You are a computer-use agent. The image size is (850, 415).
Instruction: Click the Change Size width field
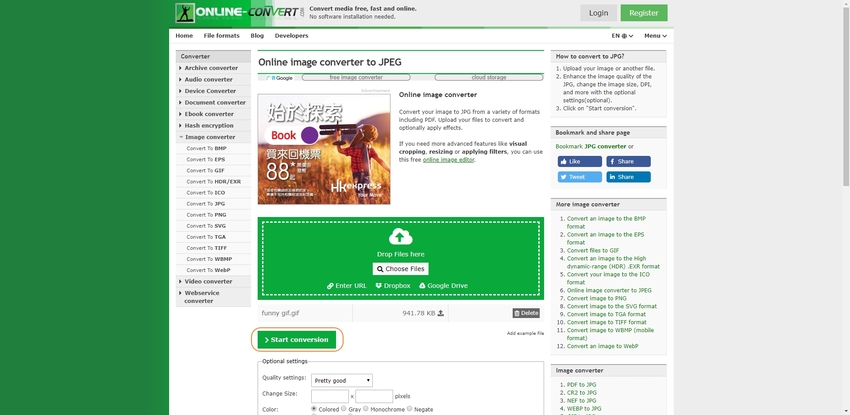point(330,396)
